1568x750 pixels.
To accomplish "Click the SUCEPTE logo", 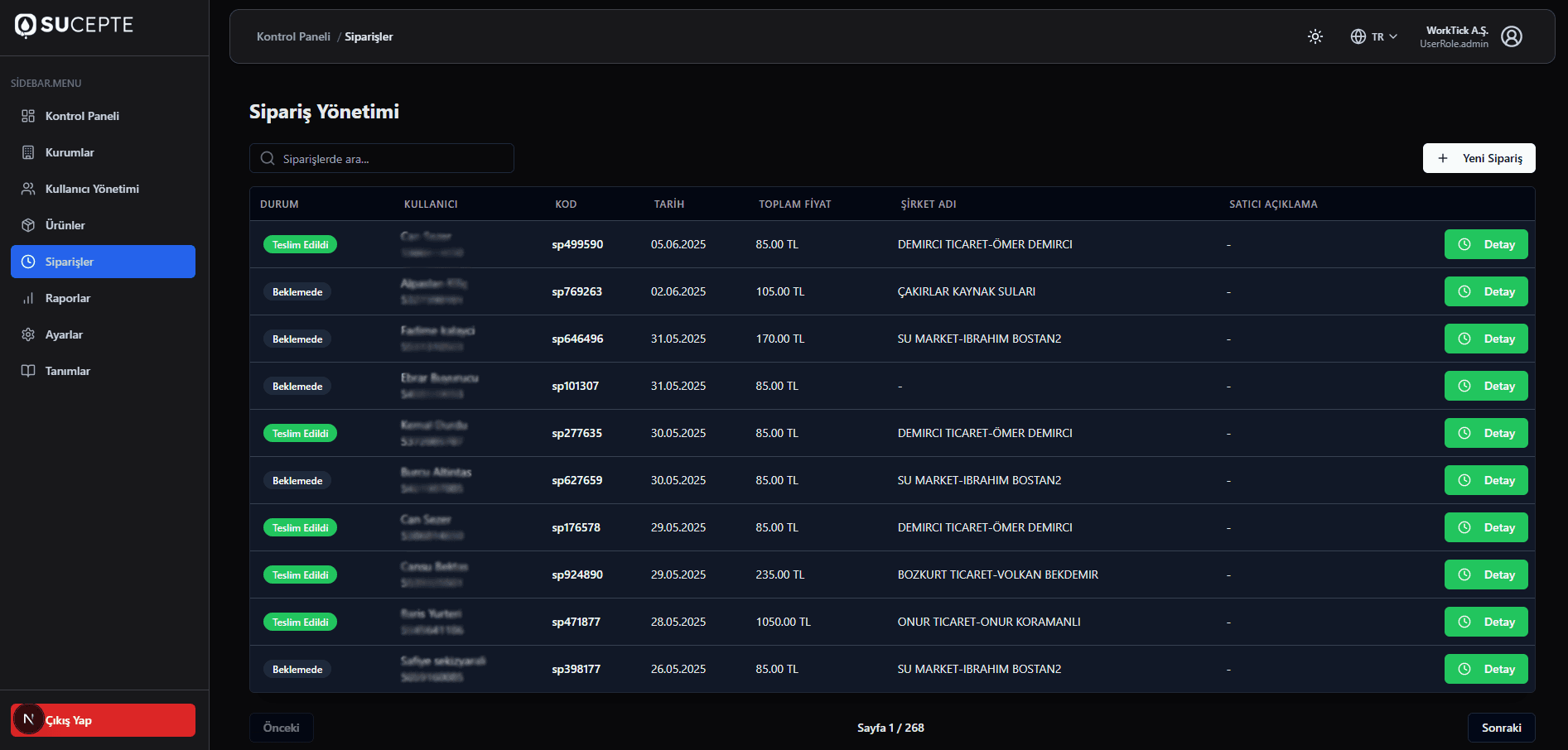I will [x=74, y=25].
